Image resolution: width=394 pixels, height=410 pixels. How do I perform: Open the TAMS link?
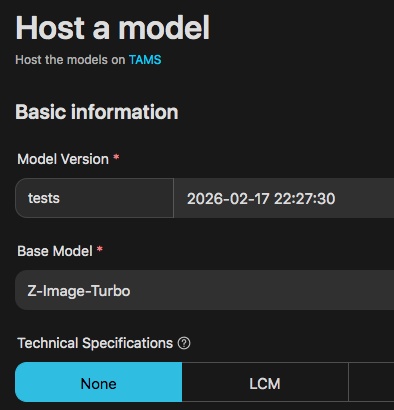coord(145,60)
